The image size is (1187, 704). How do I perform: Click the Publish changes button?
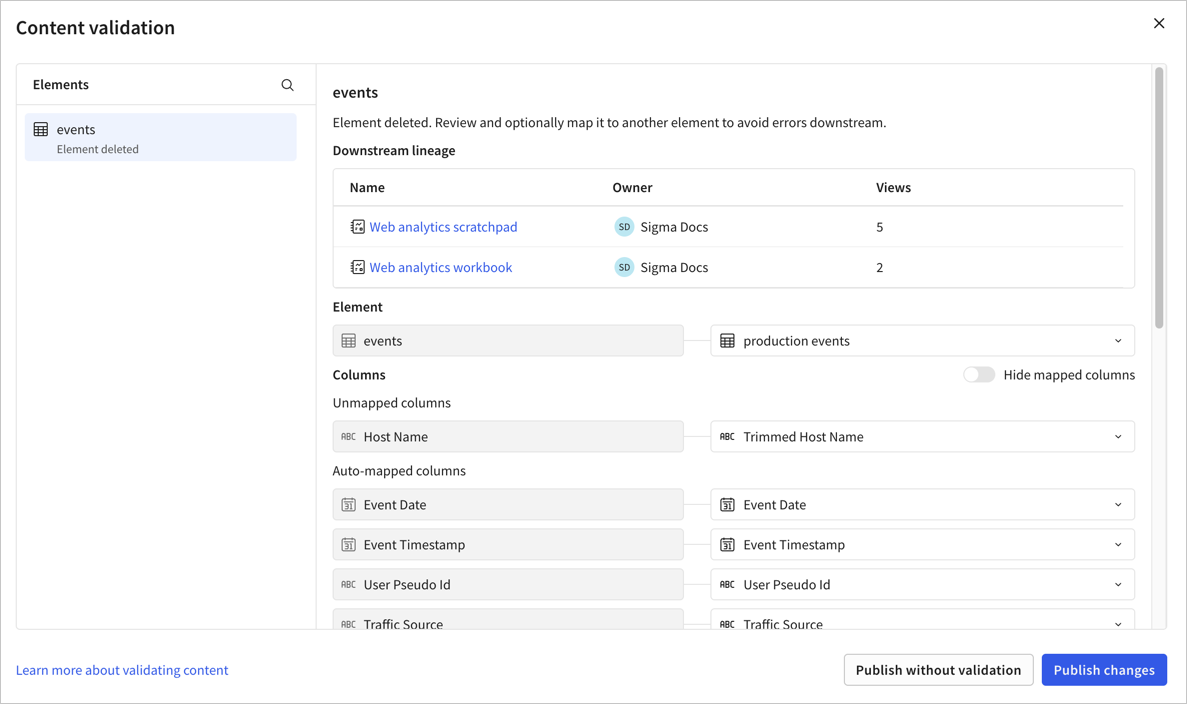click(x=1104, y=670)
